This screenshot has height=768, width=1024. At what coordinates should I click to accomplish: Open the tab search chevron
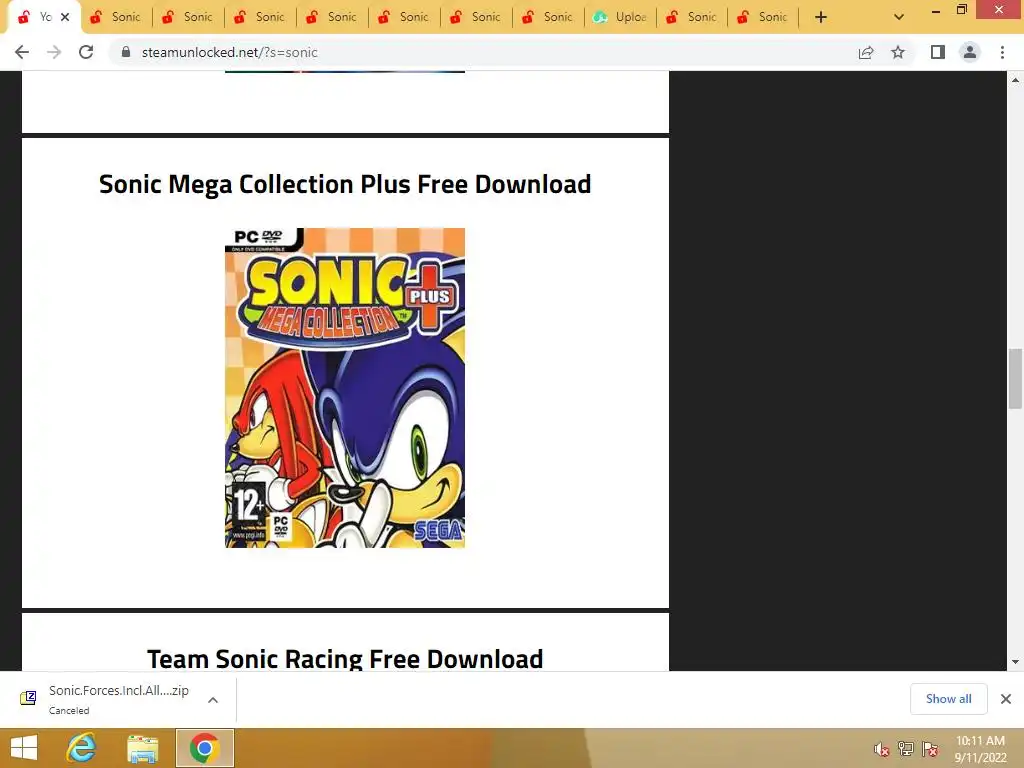899,17
